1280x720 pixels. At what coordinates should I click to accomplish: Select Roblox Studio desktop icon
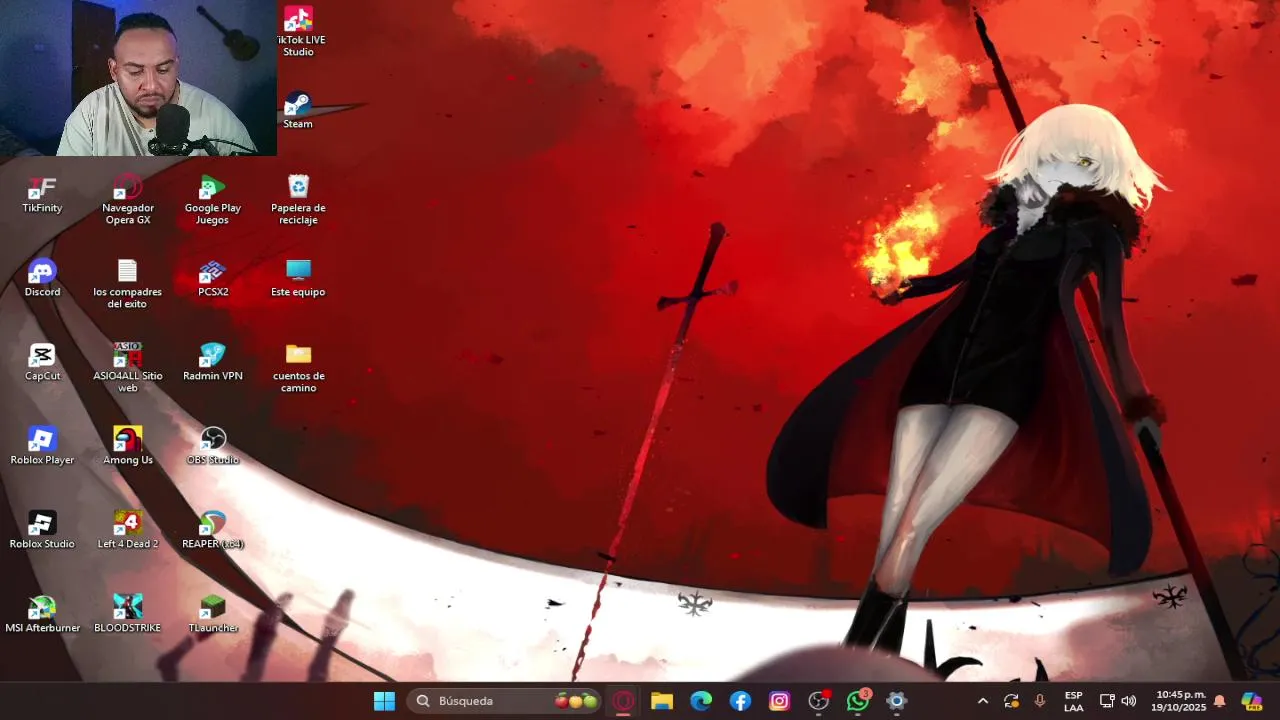(x=42, y=531)
